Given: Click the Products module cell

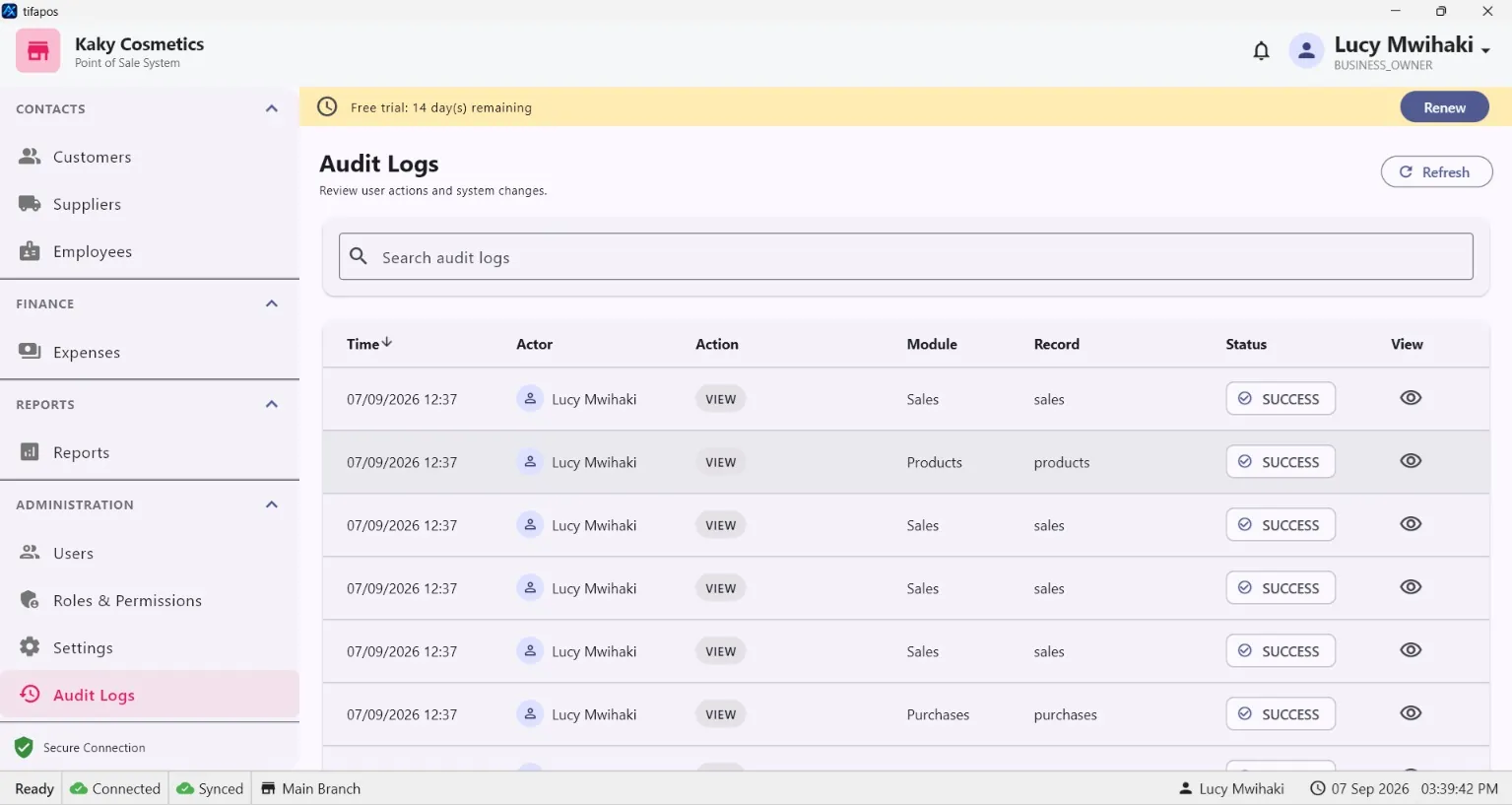Looking at the screenshot, I should pyautogui.click(x=934, y=462).
